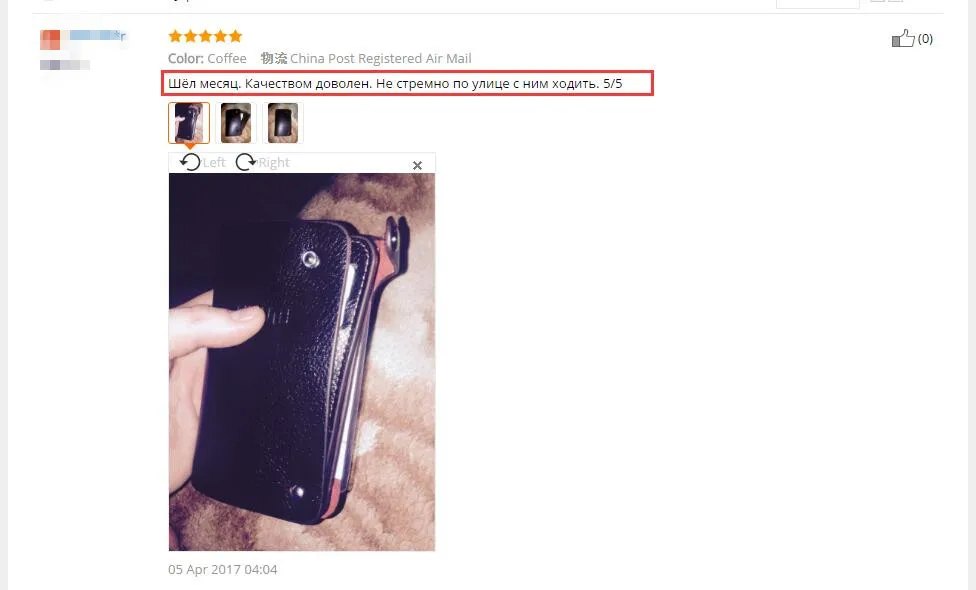The image size is (976, 590).
Task: Click China Post Registered Air Mail text
Action: tap(380, 59)
